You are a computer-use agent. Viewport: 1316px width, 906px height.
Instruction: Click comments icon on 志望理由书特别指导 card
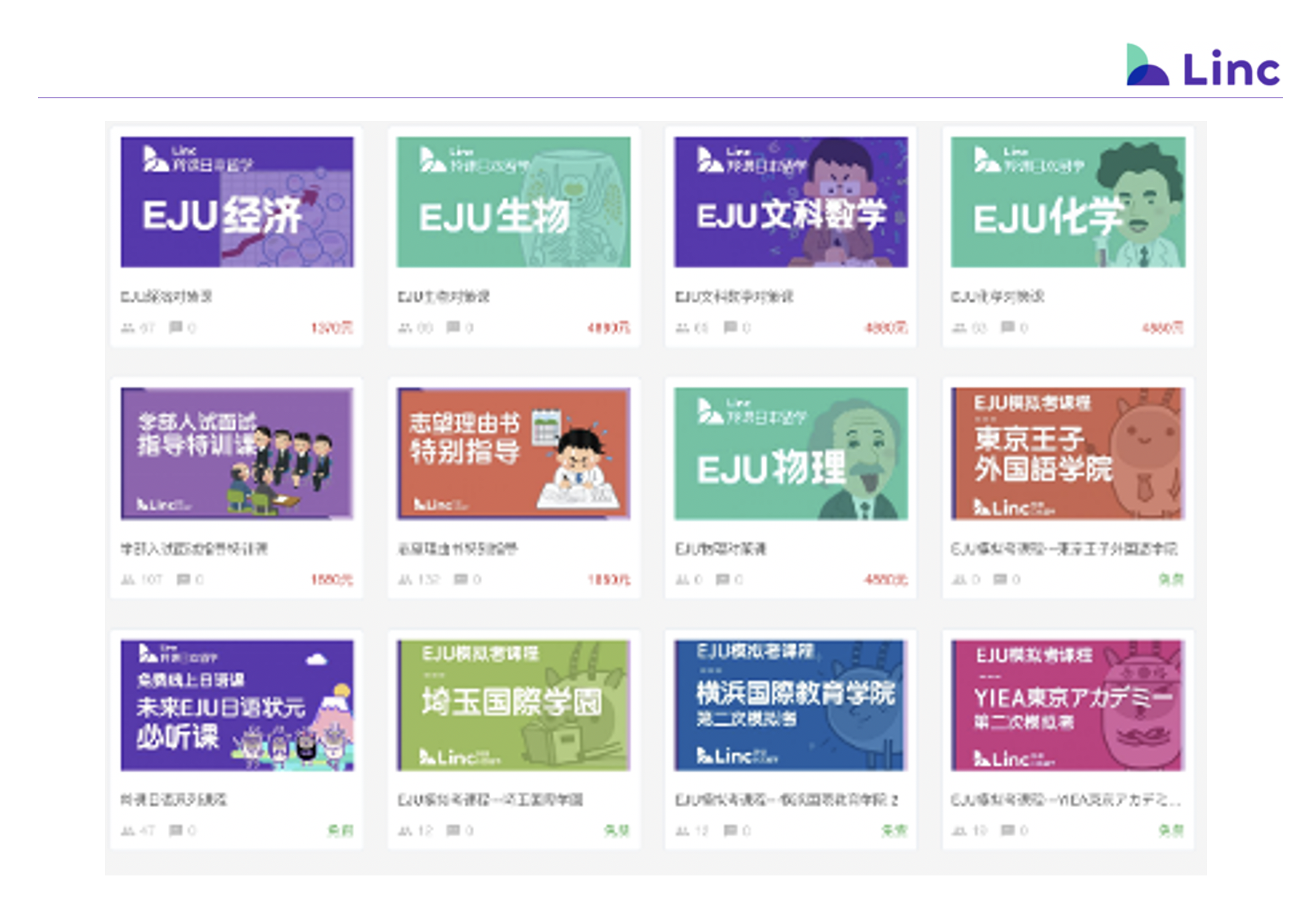pyautogui.click(x=461, y=579)
